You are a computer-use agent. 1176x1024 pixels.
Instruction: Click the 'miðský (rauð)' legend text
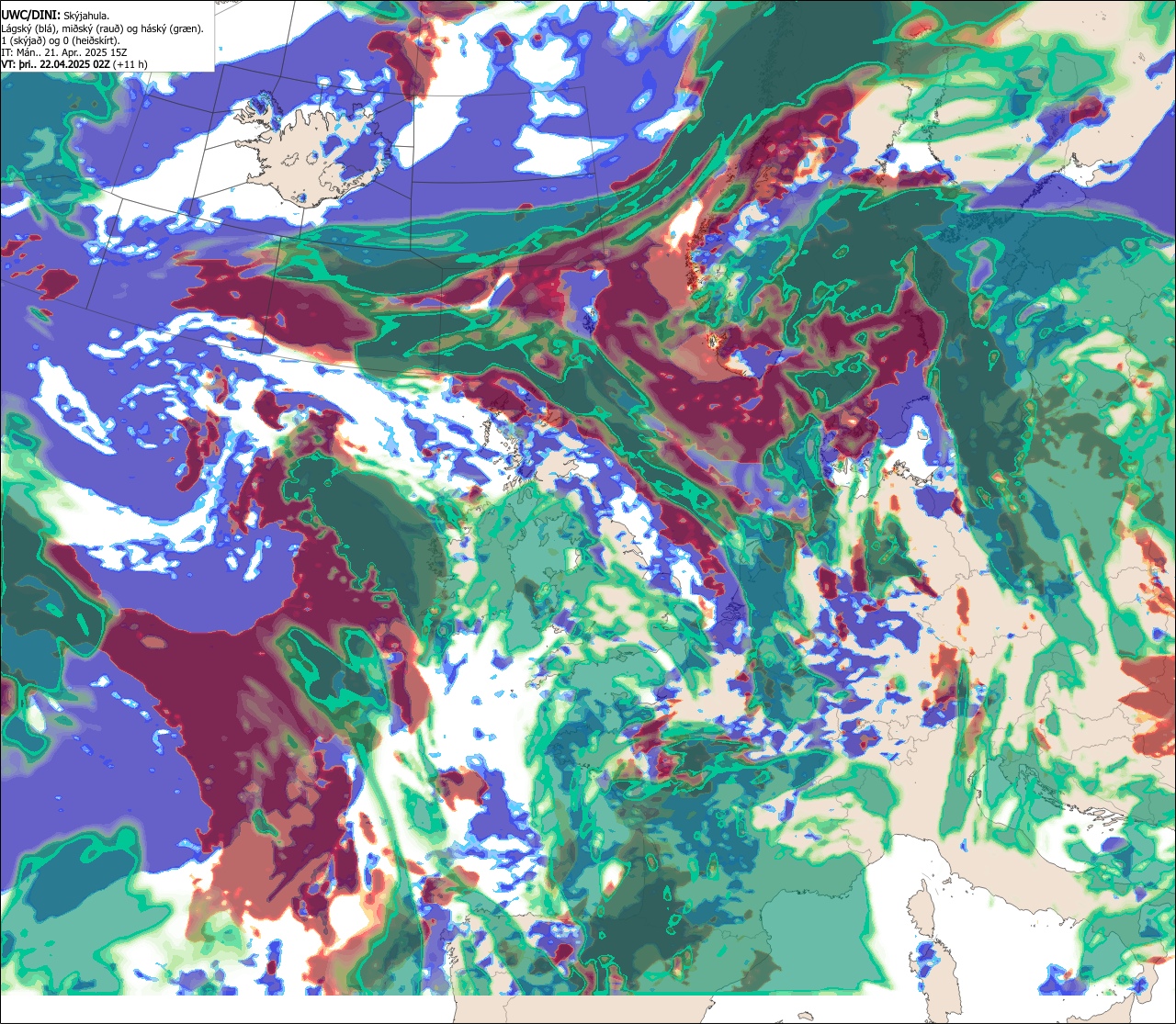93,29
